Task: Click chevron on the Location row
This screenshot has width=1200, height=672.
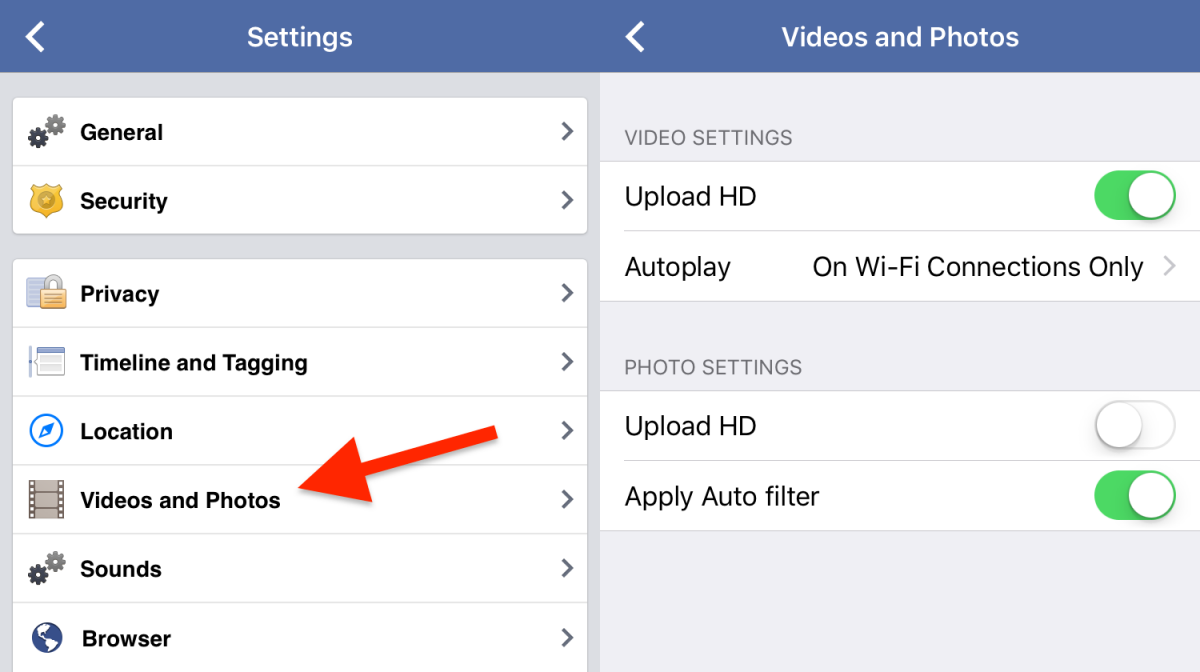Action: click(x=567, y=431)
